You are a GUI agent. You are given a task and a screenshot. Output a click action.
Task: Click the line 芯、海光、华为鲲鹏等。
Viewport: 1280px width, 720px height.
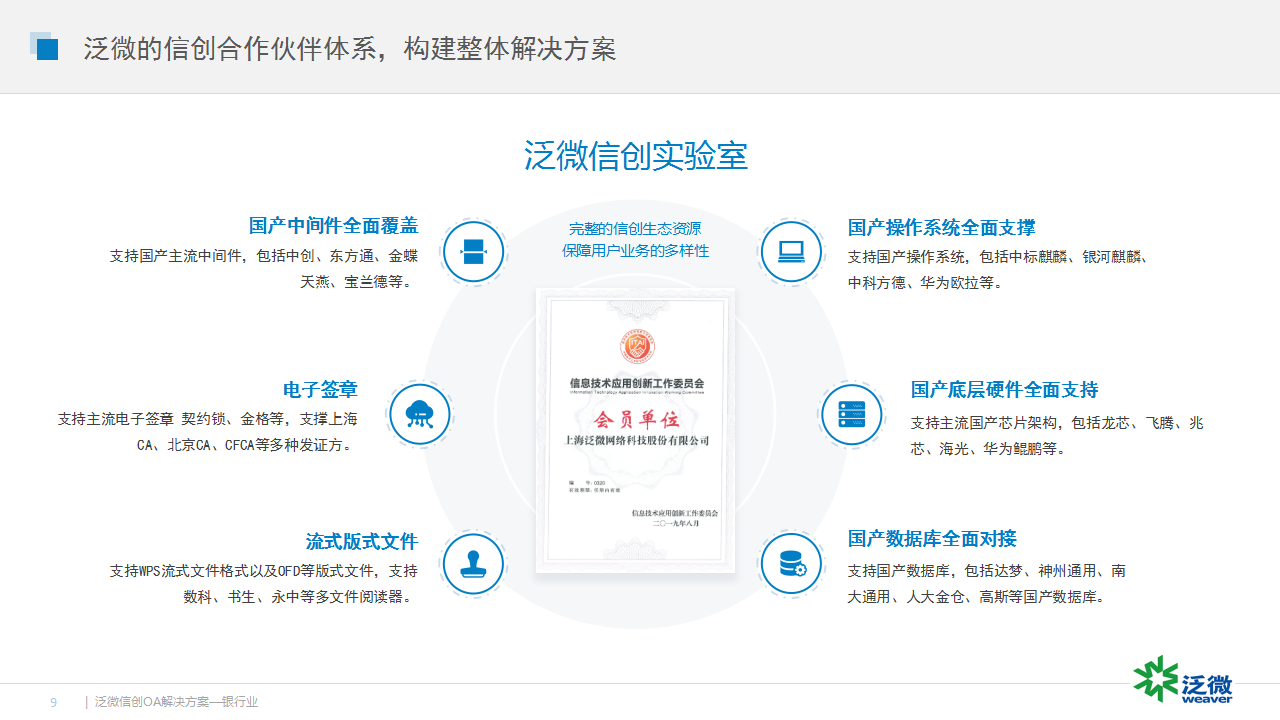pos(988,449)
